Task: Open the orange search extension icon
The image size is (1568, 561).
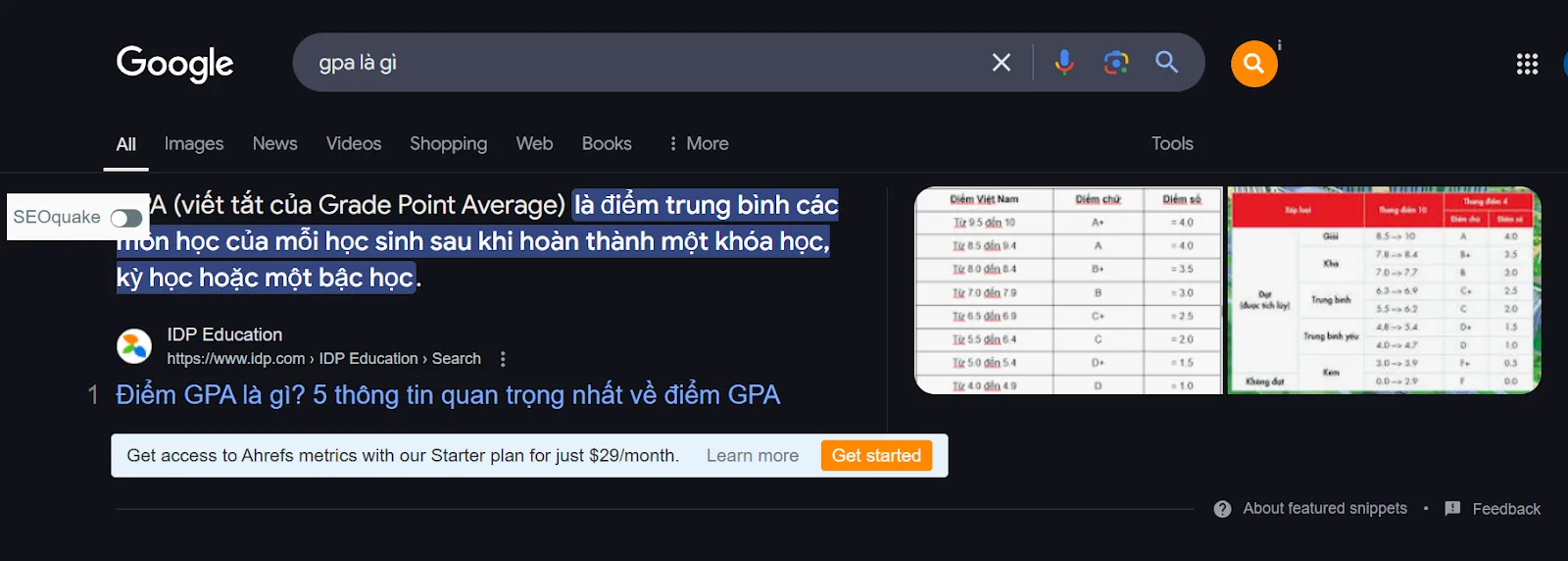Action: (1254, 64)
